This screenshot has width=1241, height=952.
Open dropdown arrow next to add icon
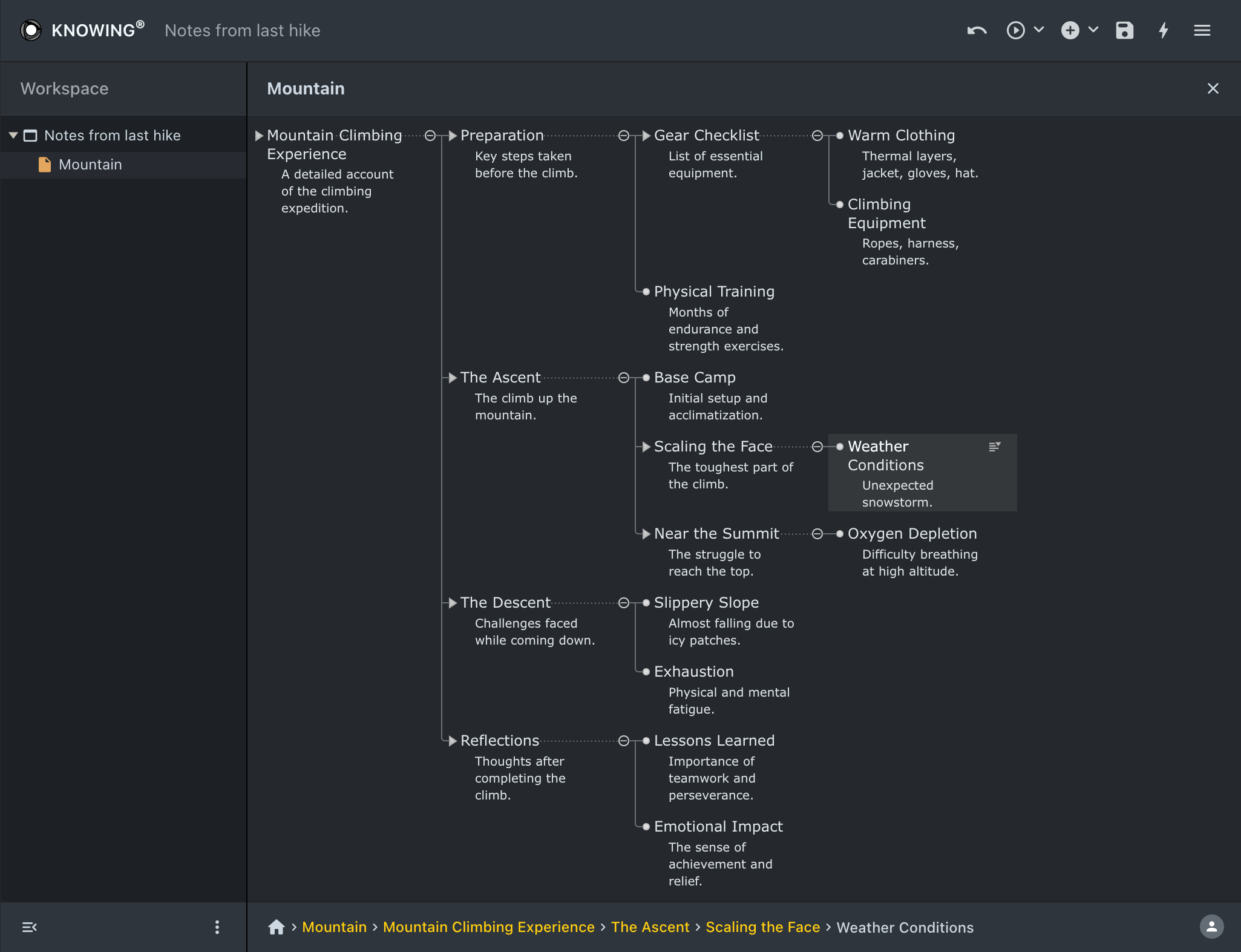pos(1093,30)
